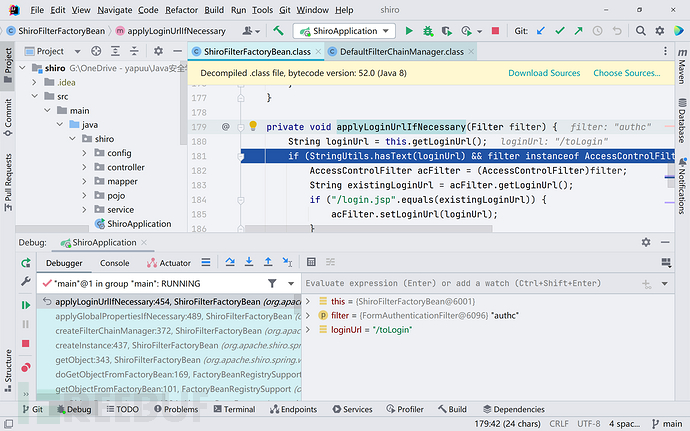Click the yellow light bulb intention icon
Image resolution: width=690 pixels, height=431 pixels.
(253, 126)
